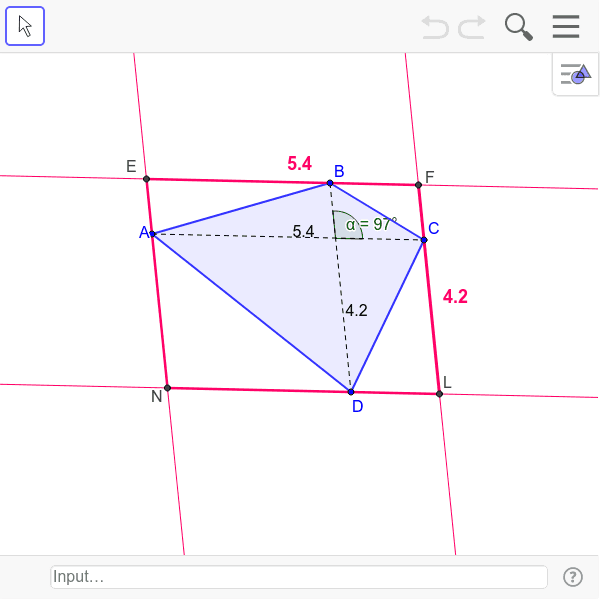Click the red 4.2 length label

pyautogui.click(x=455, y=297)
